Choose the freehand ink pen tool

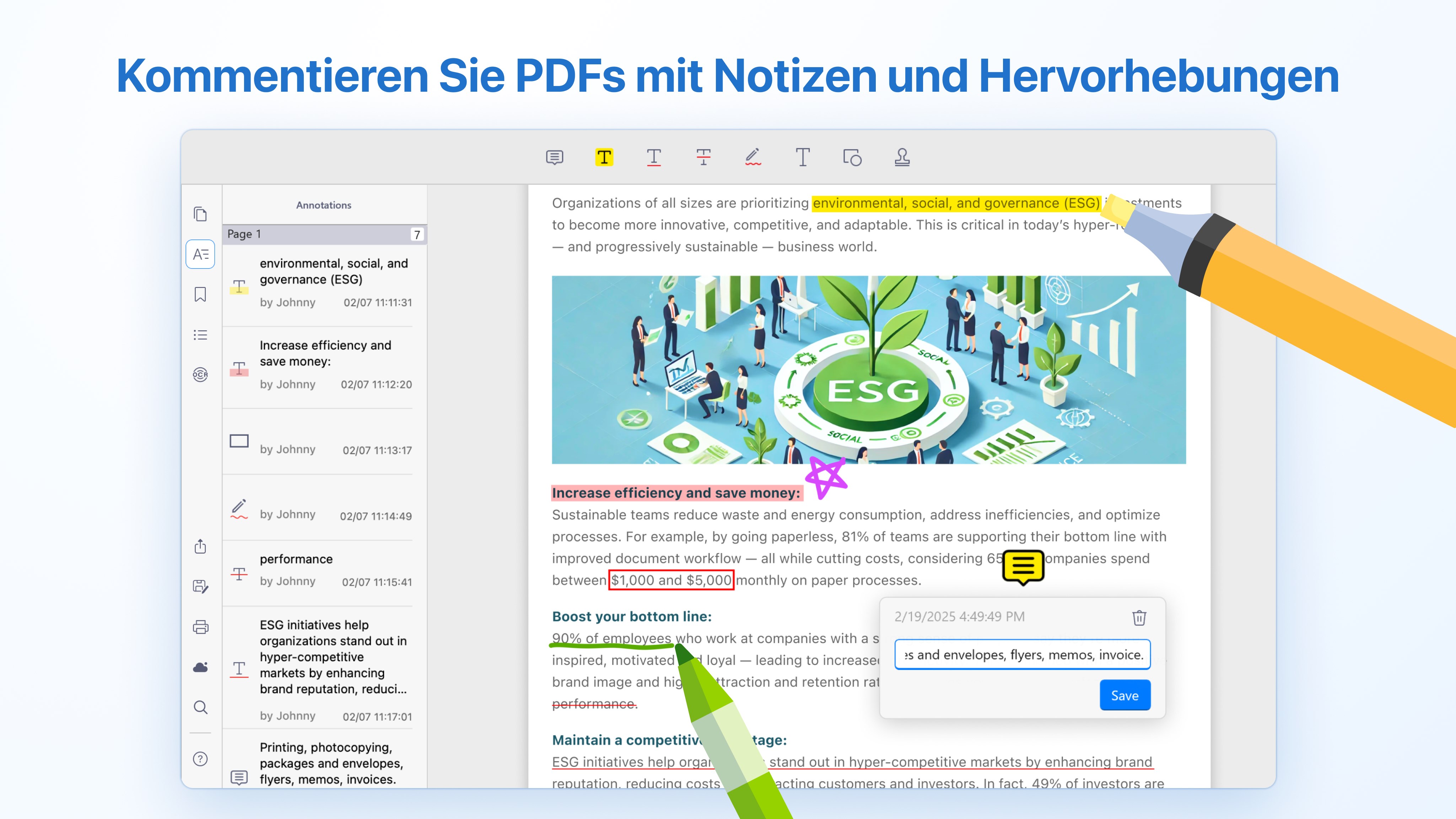pos(753,157)
